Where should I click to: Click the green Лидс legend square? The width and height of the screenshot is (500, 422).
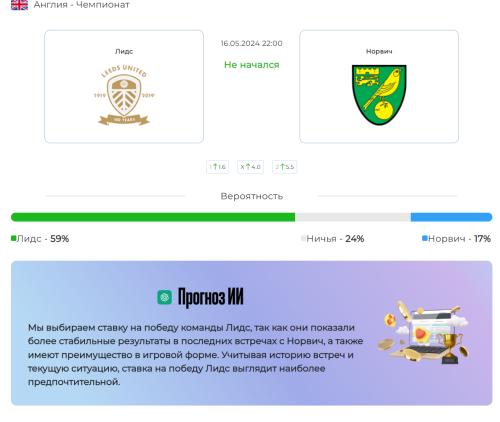[x=14, y=238]
